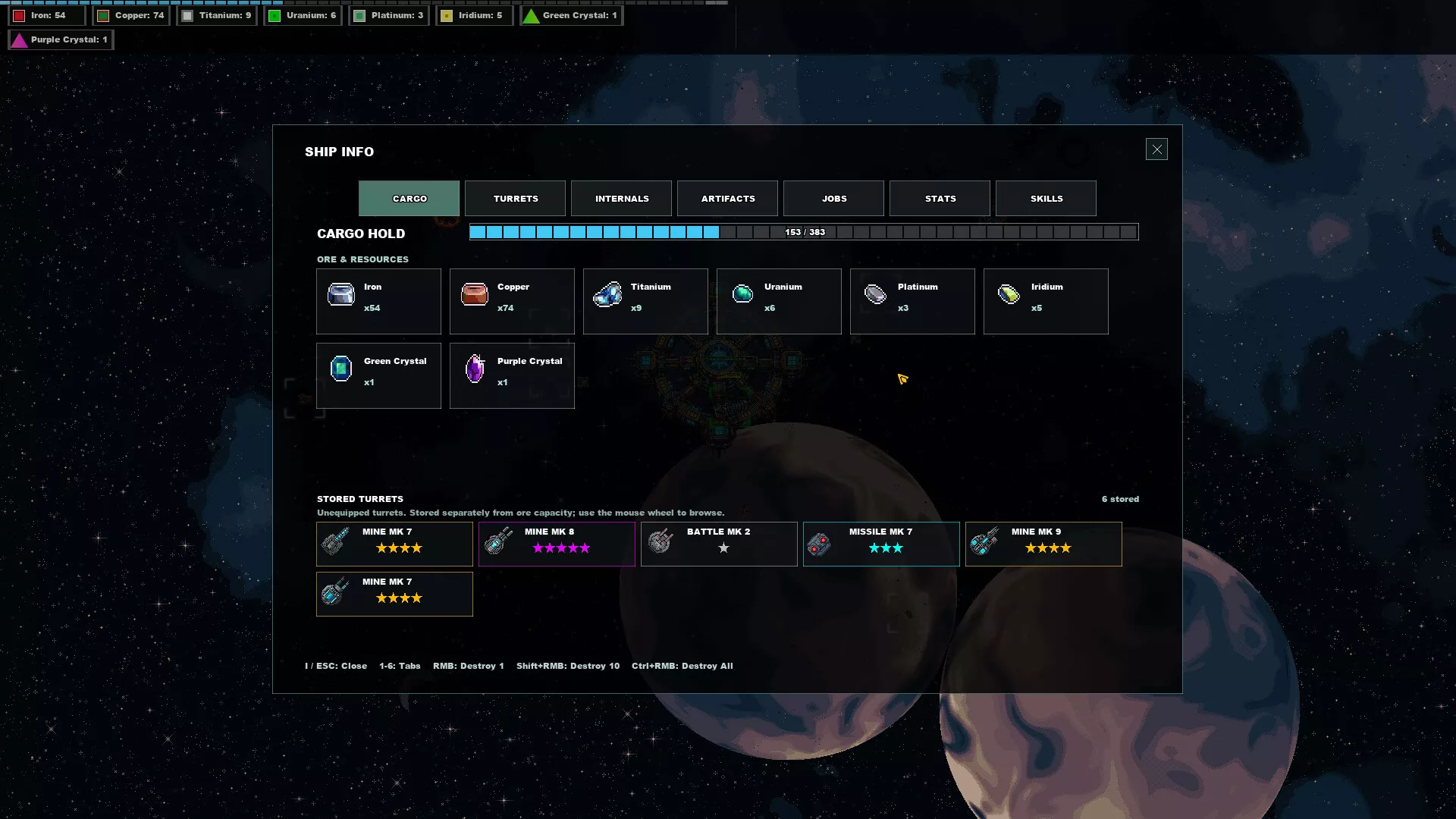Click the Mine MK 8 turret icon

(498, 541)
